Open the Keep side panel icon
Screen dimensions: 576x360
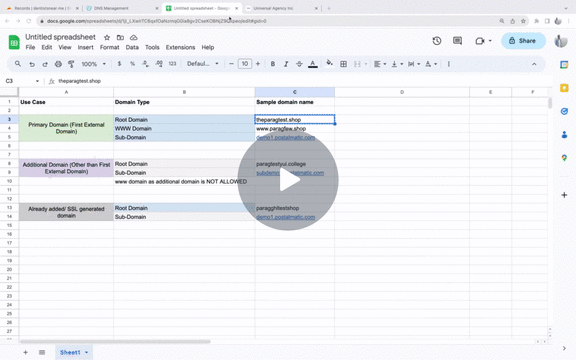point(564,88)
